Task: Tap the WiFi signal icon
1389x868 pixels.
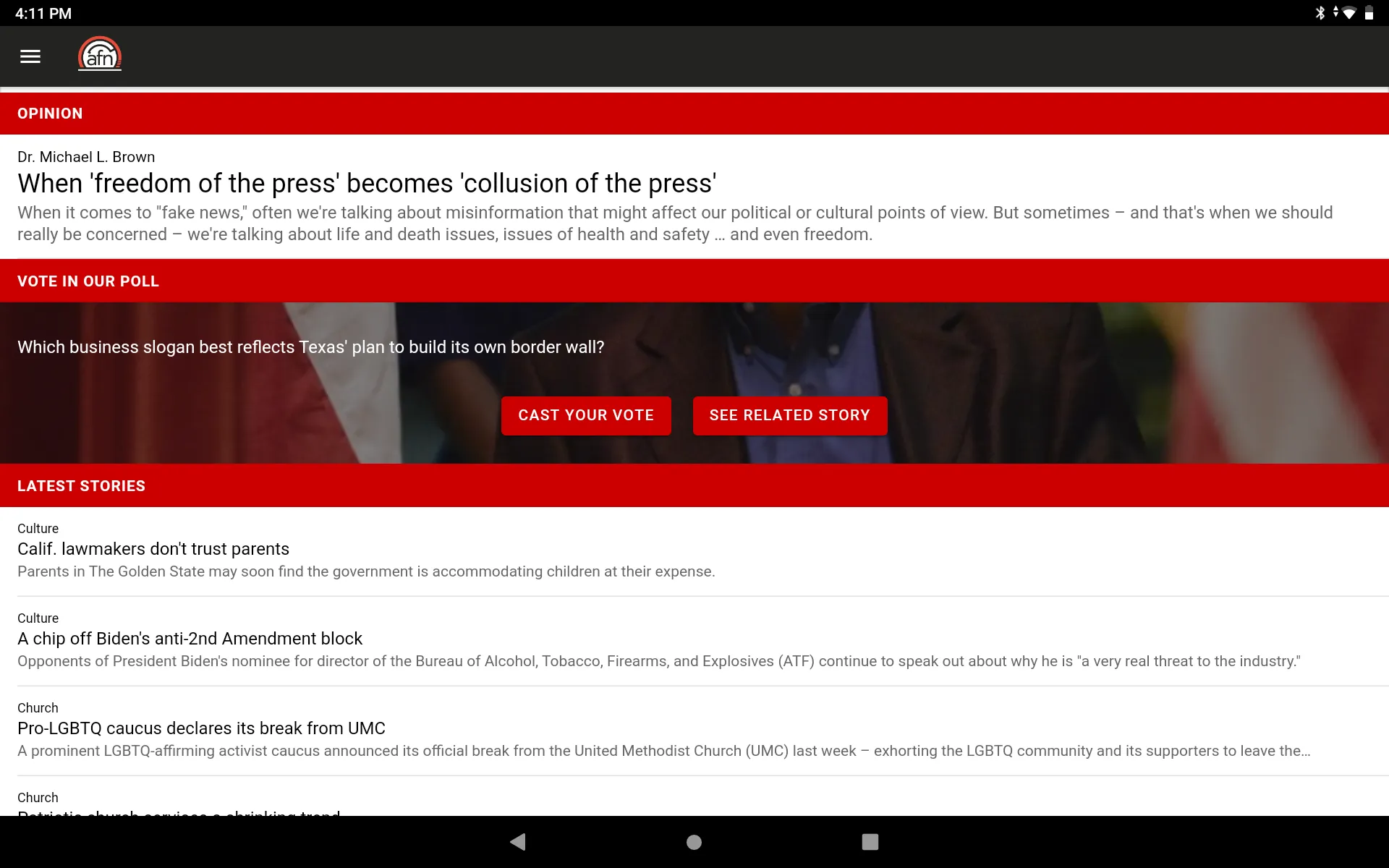Action: 1352,13
